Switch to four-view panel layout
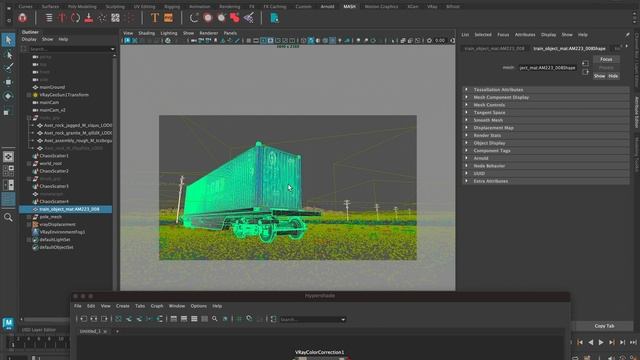This screenshot has height=360, width=640. coord(8,171)
